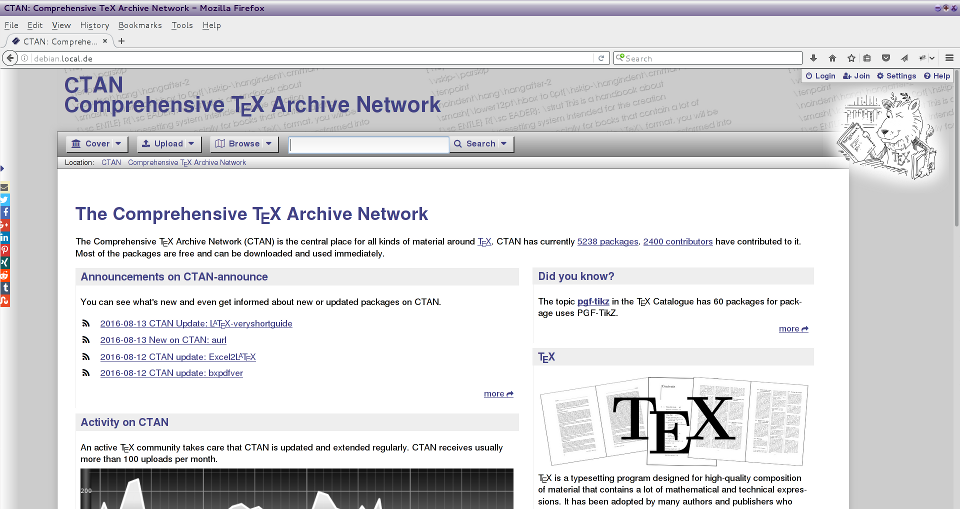Image resolution: width=960 pixels, height=509 pixels.
Task: Click the toolbar extension icon before dropdown arrow
Action: click(x=923, y=58)
